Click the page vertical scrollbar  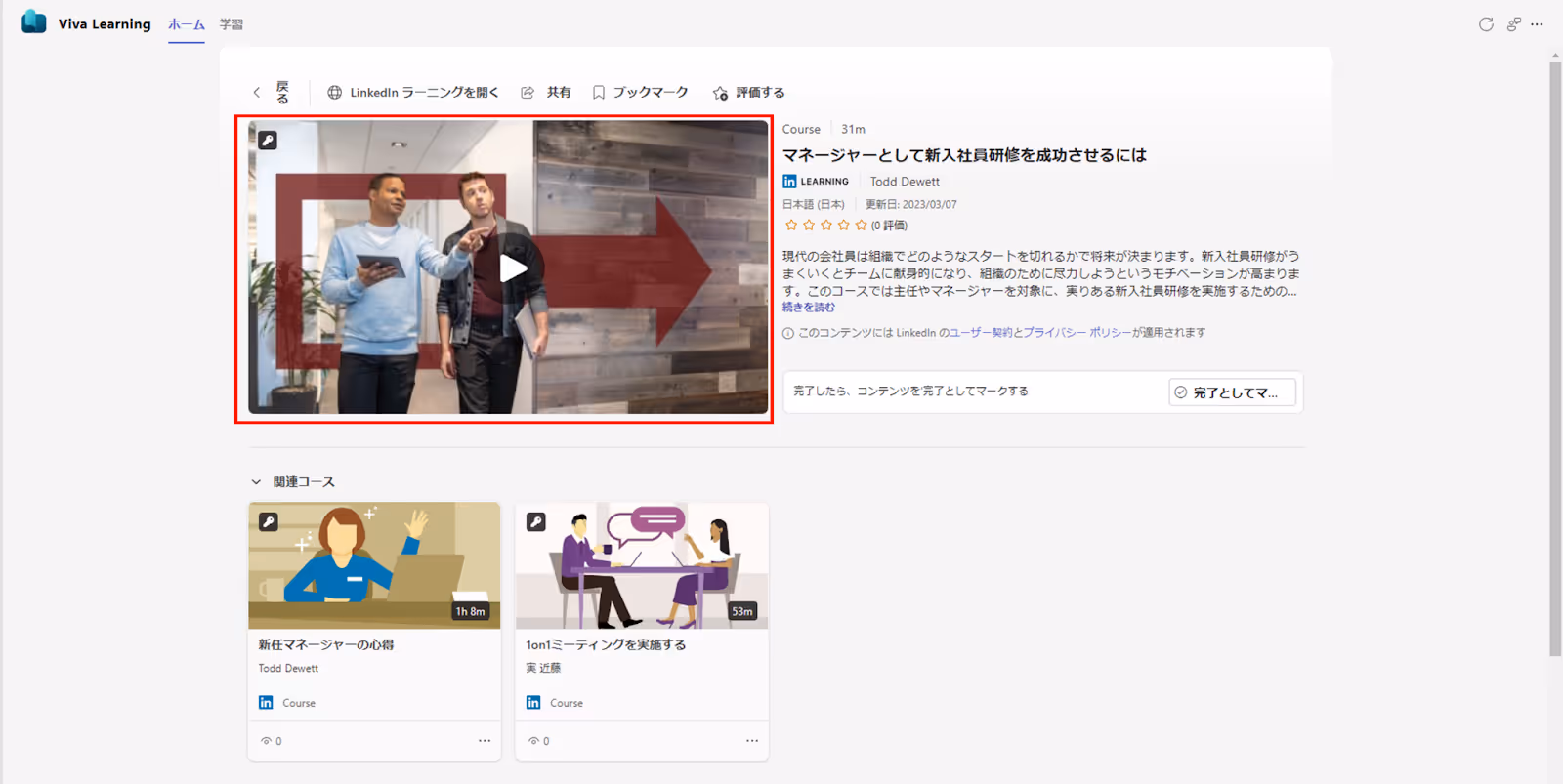coord(1555,359)
